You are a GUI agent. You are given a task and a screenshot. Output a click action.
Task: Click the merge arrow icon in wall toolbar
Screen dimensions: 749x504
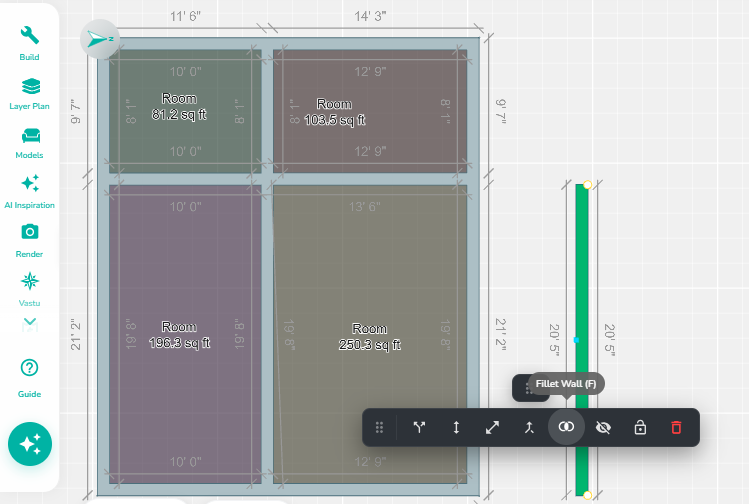click(529, 427)
